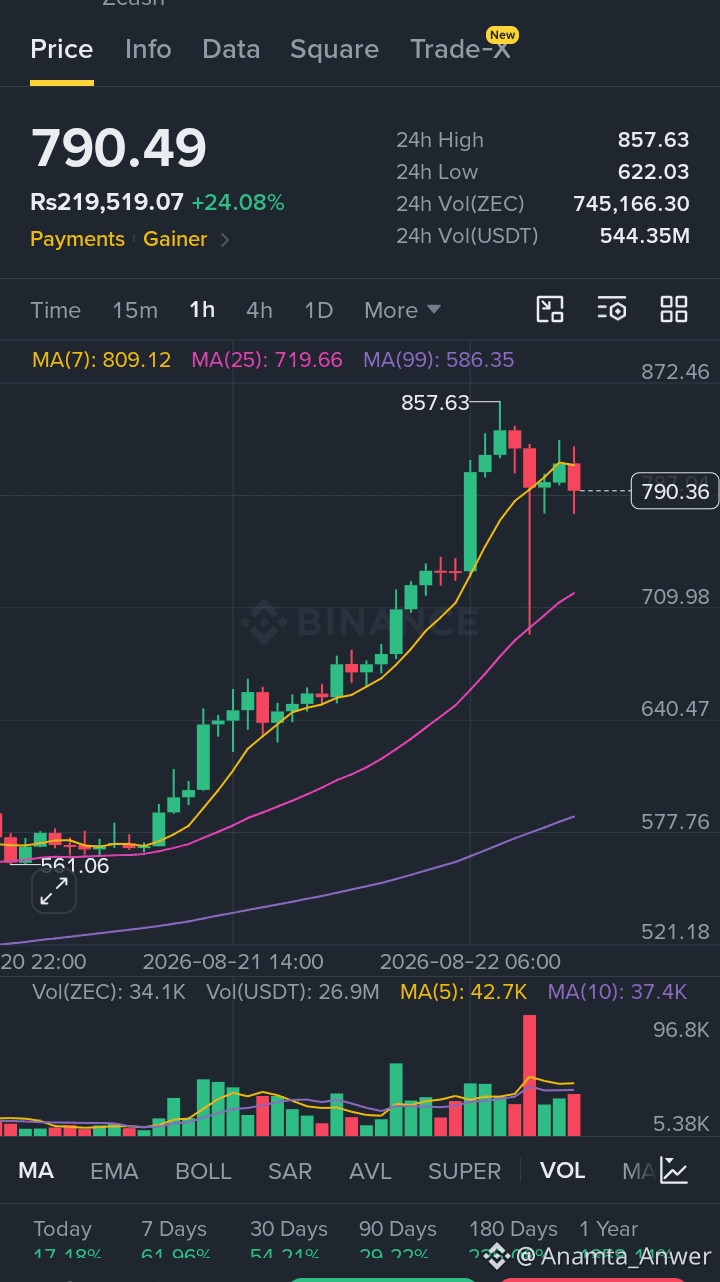This screenshot has height=1282, width=720.
Task: Enable the SUPER indicator
Action: (x=465, y=1170)
